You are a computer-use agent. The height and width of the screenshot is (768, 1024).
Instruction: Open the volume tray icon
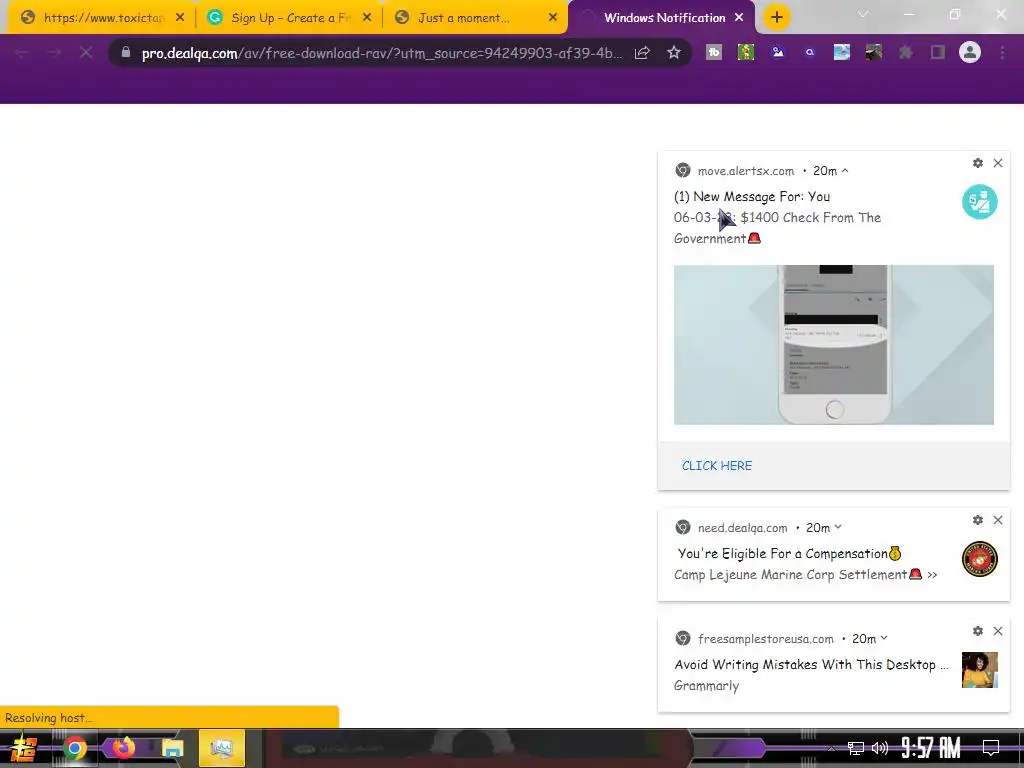880,748
